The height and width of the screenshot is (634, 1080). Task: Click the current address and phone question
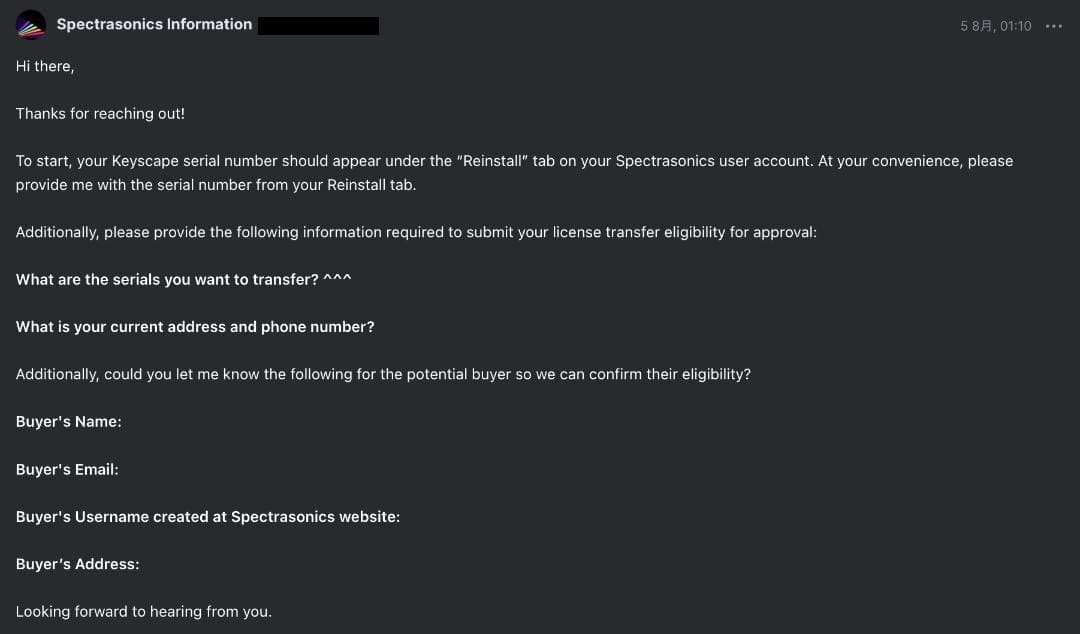[x=195, y=327]
